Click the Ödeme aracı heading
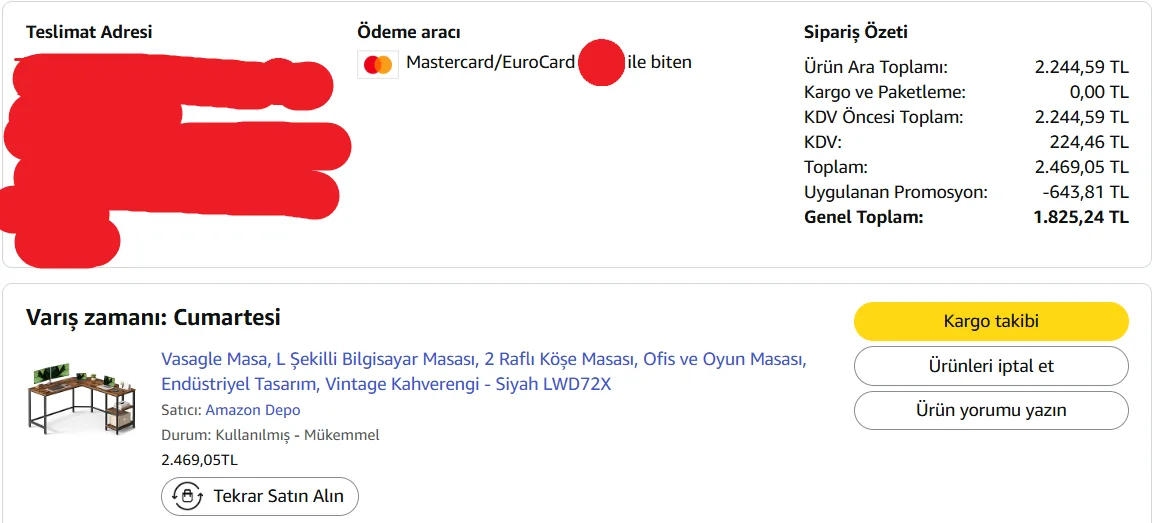Viewport: 1163px width, 523px height. (x=408, y=32)
